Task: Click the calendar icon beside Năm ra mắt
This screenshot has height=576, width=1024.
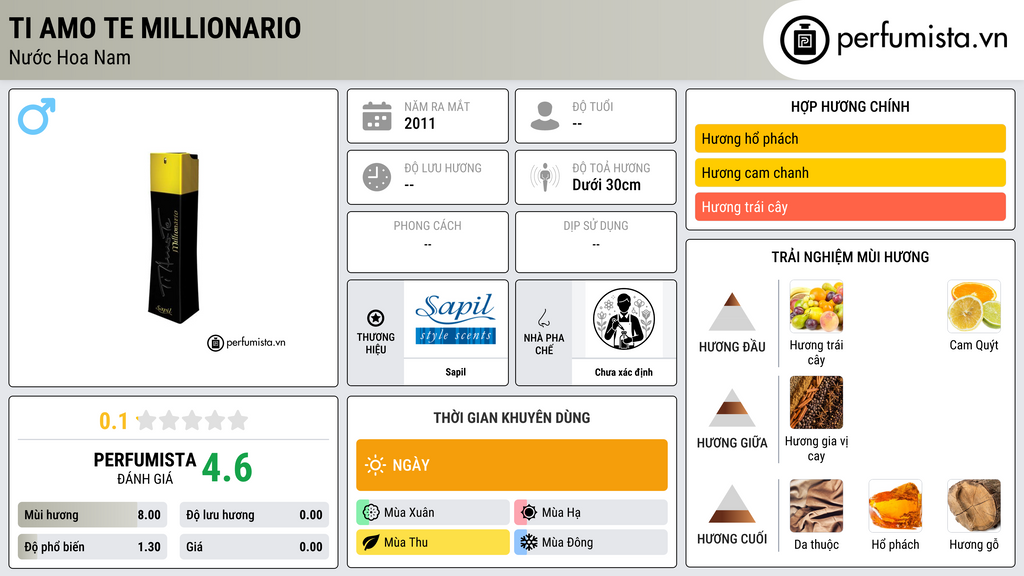Action: [377, 116]
